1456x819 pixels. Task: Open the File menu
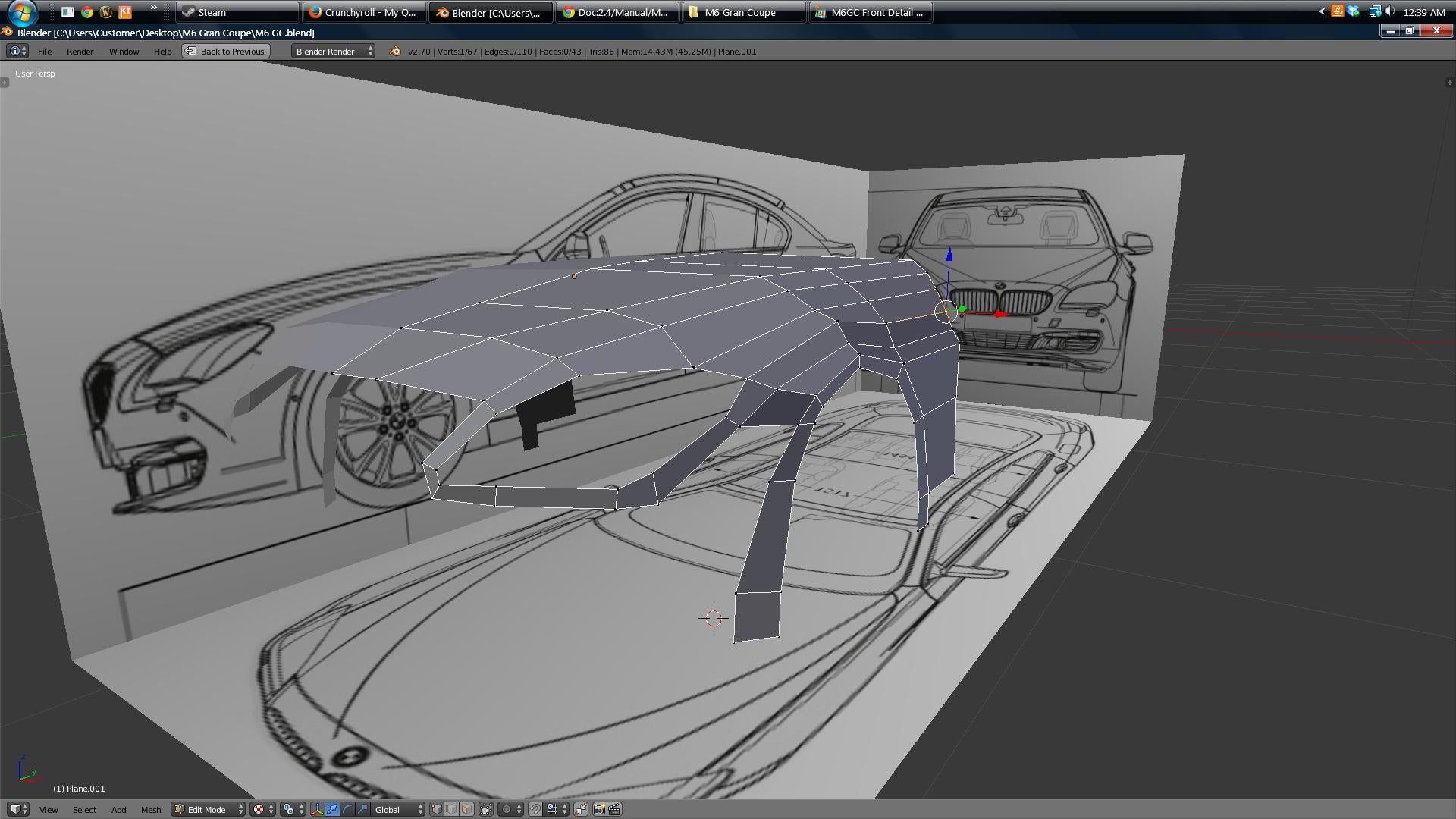[x=45, y=51]
